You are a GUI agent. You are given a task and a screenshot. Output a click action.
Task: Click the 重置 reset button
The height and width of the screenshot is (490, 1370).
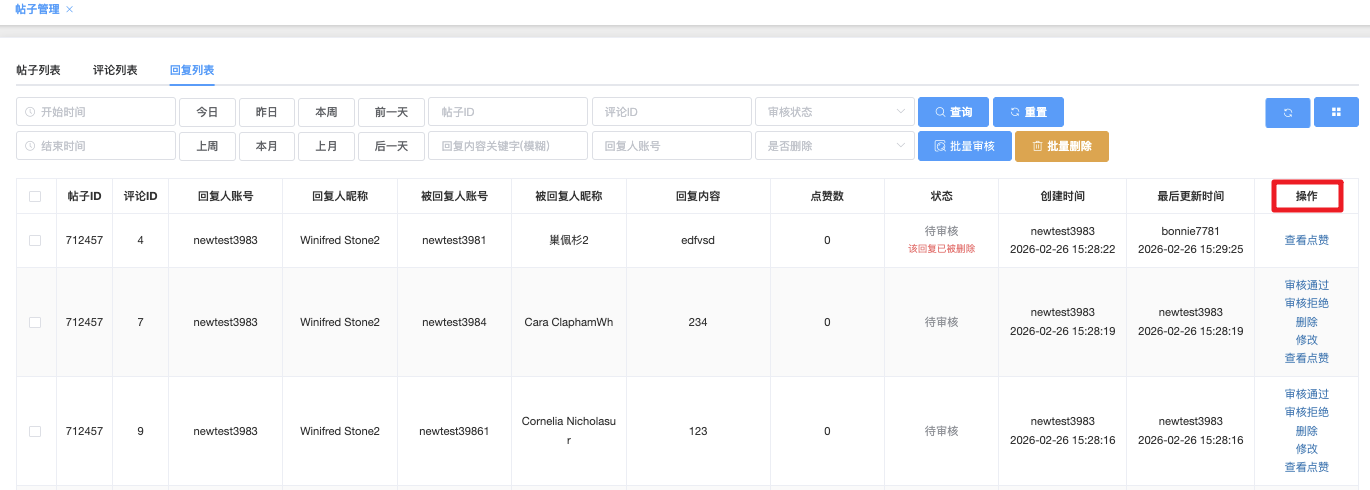(1028, 112)
